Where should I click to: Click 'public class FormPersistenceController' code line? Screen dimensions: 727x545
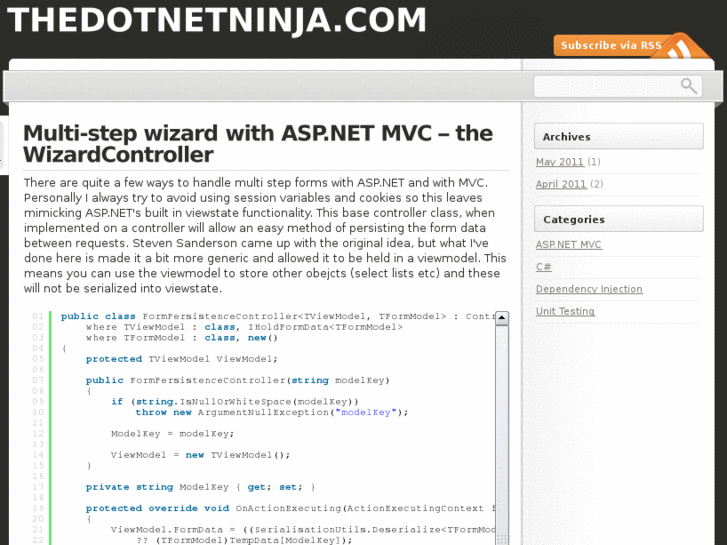click(x=277, y=316)
